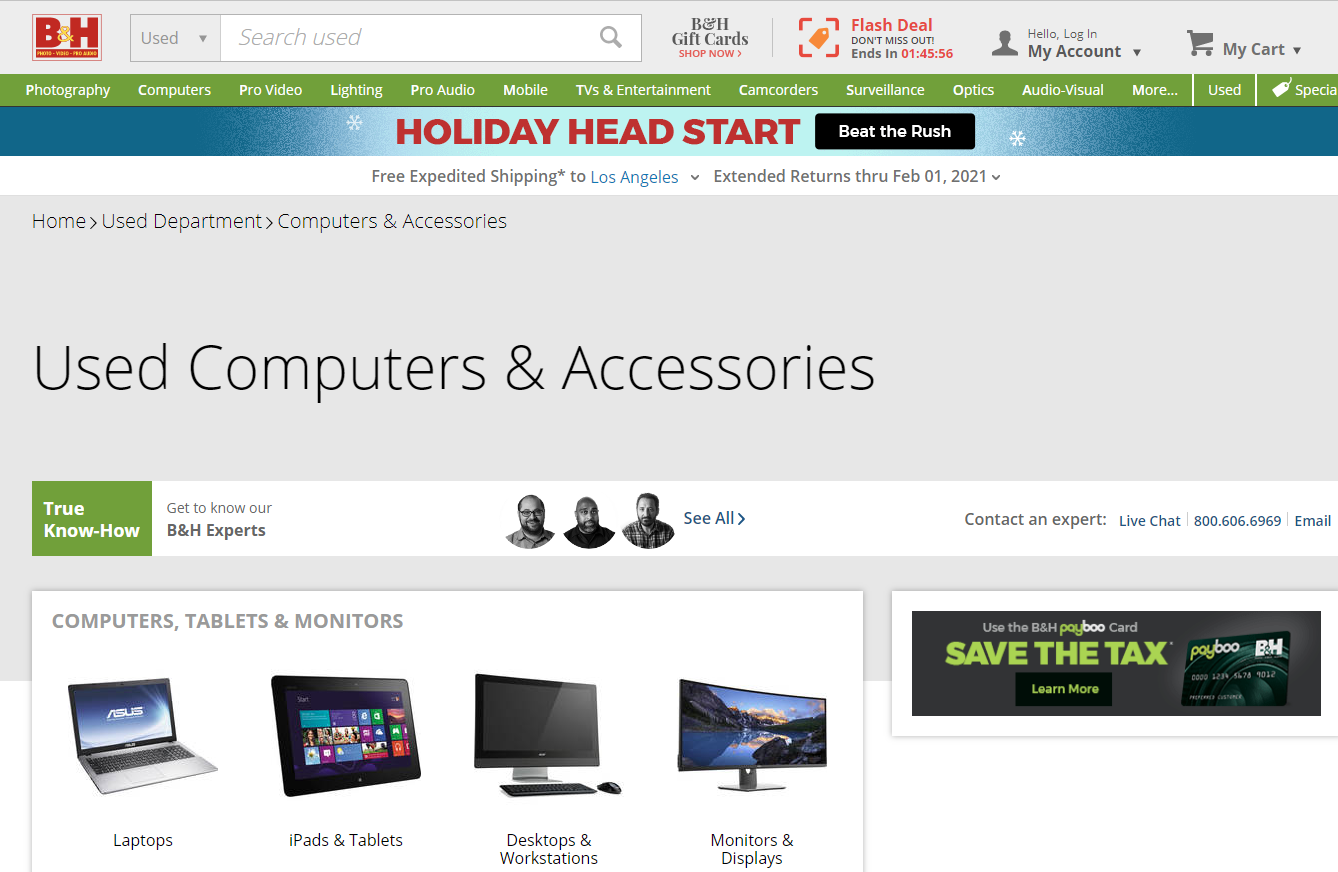Click the My Account person icon
1338x872 pixels.
point(1004,42)
